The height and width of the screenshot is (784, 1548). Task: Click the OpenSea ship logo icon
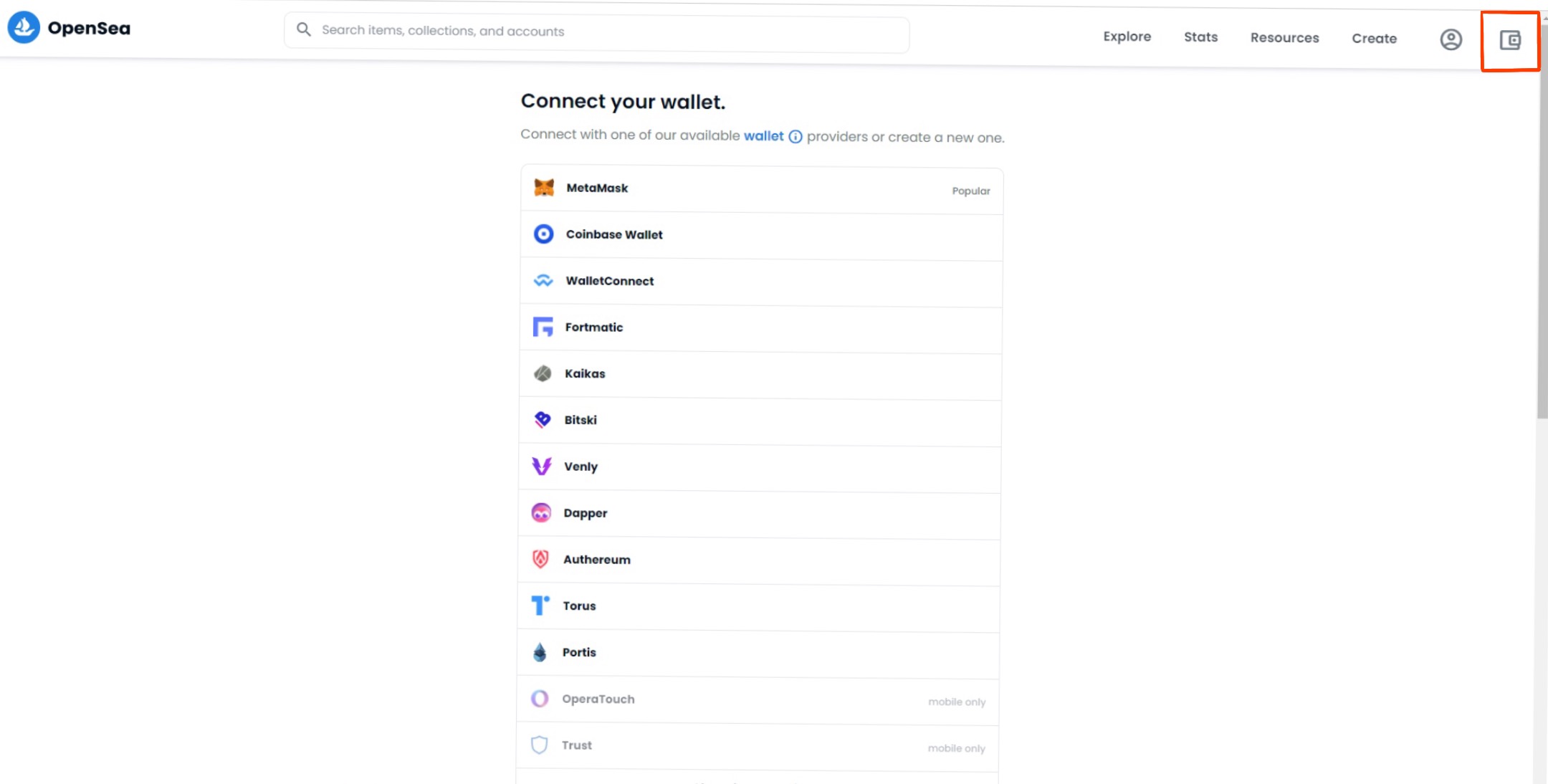coord(24,27)
